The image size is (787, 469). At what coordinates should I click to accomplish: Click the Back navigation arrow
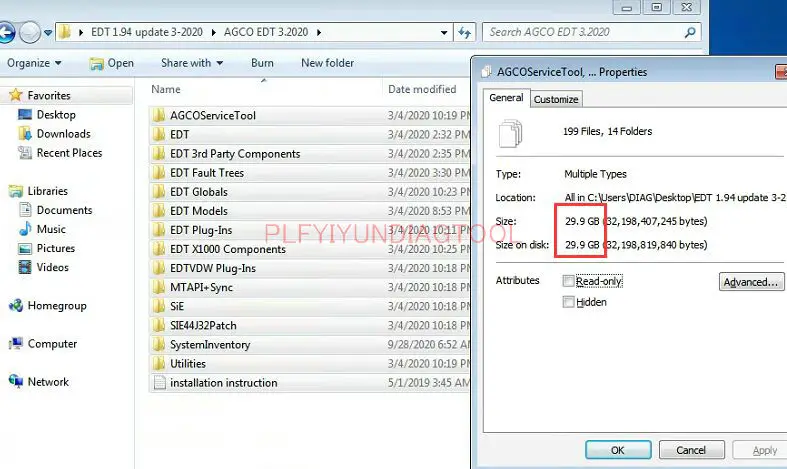coord(6,33)
